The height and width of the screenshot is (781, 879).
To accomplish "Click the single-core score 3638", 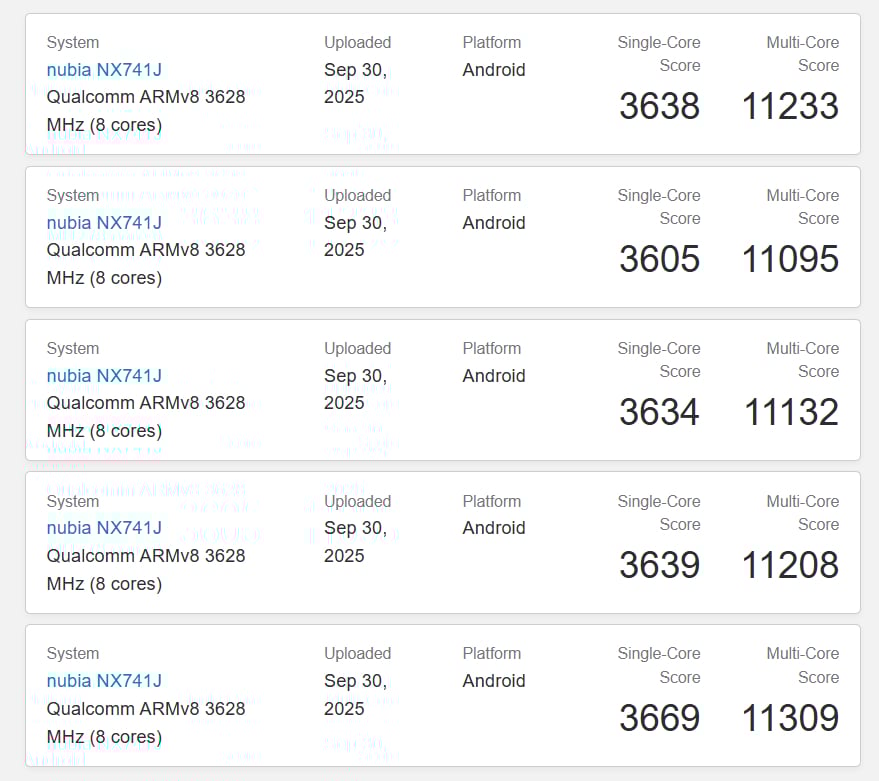I will point(659,107).
